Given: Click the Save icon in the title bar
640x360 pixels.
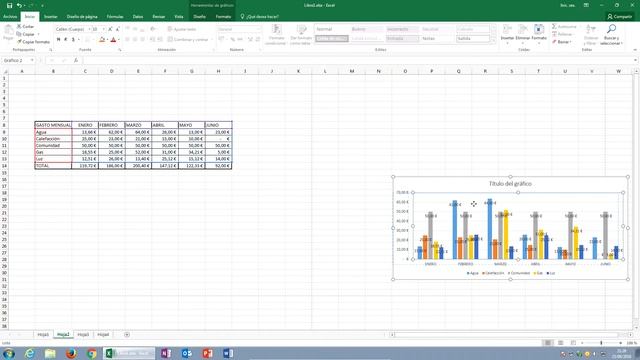Looking at the screenshot, I should pos(9,5).
